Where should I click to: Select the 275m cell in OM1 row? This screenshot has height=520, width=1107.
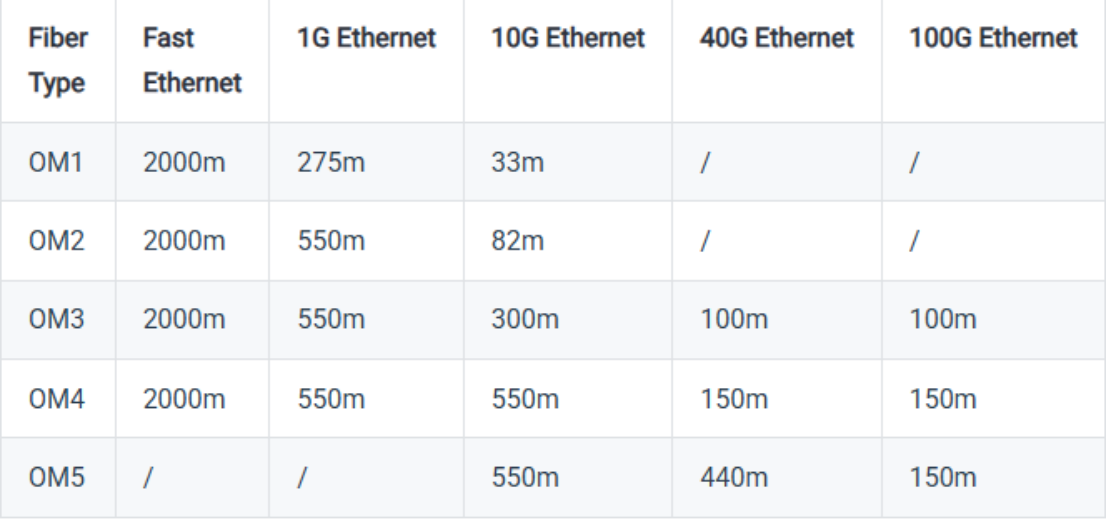331,162
